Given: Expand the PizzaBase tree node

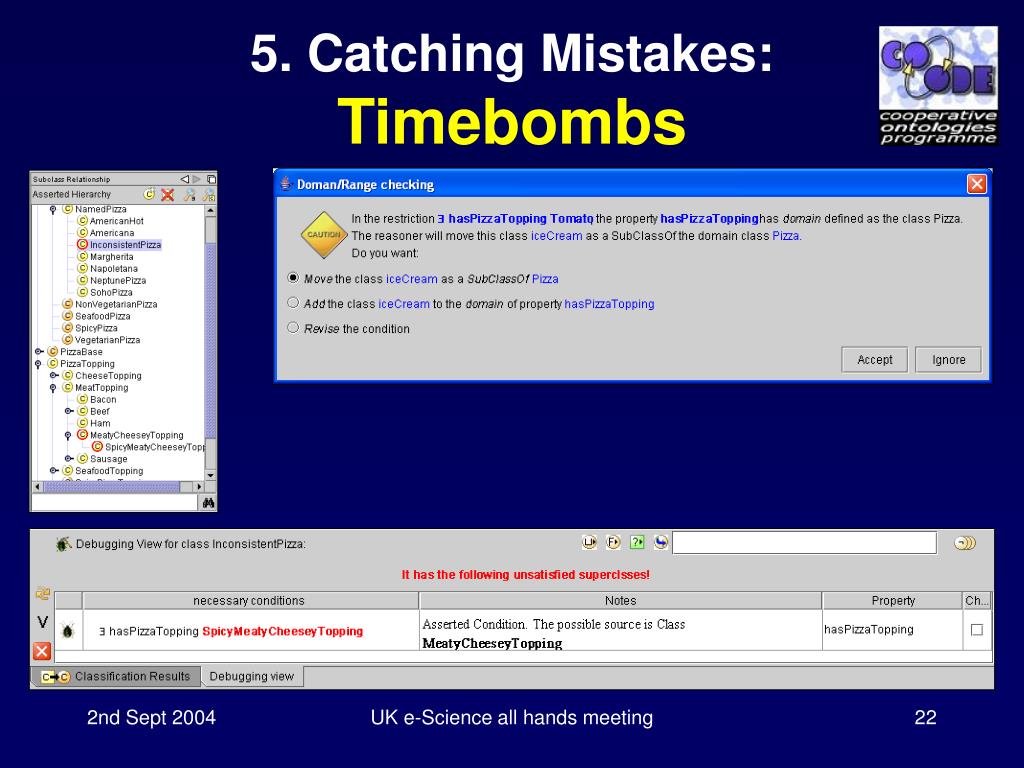Looking at the screenshot, I should (39, 352).
